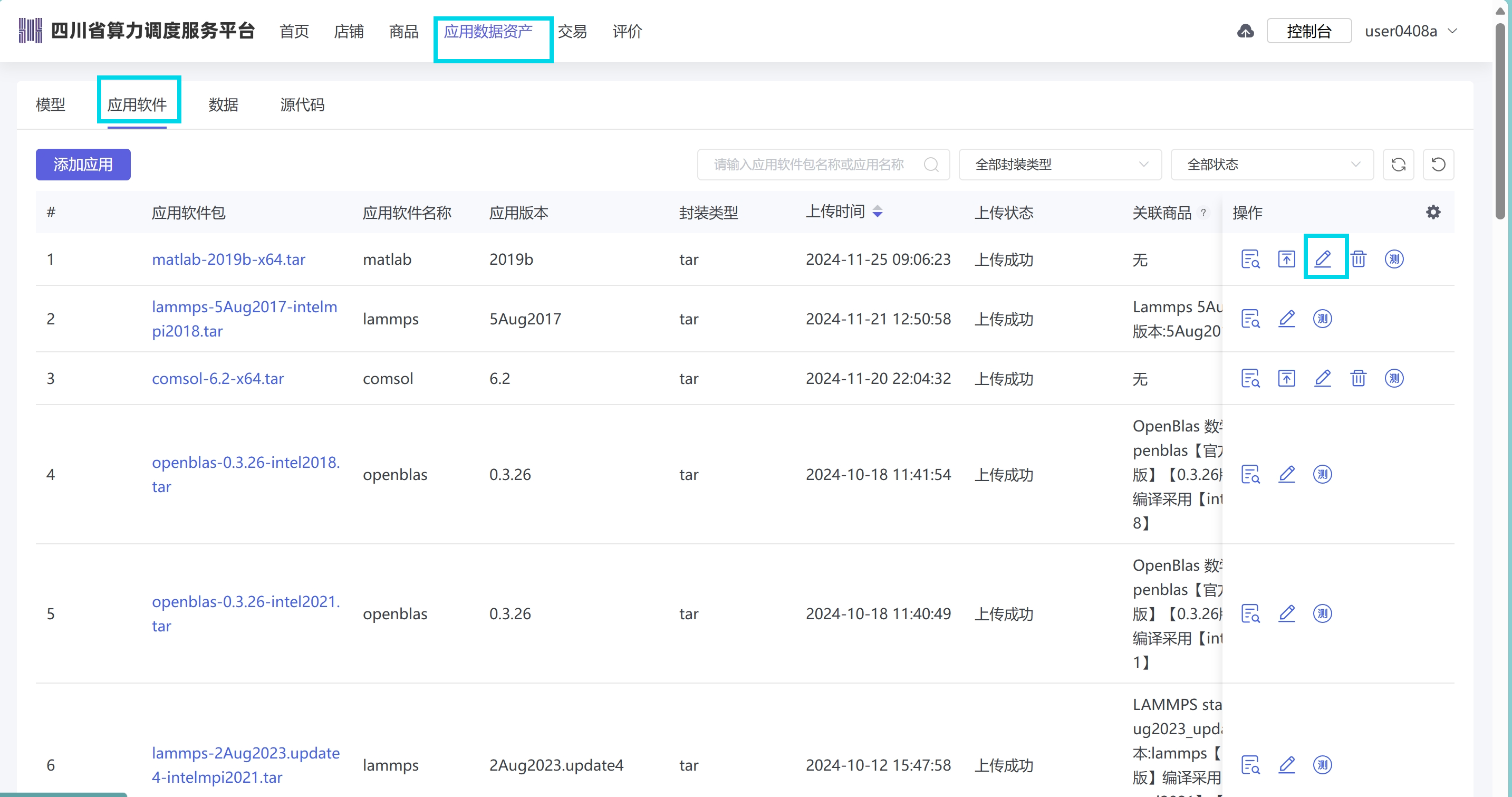Open 店铺 in top navigation

point(349,31)
